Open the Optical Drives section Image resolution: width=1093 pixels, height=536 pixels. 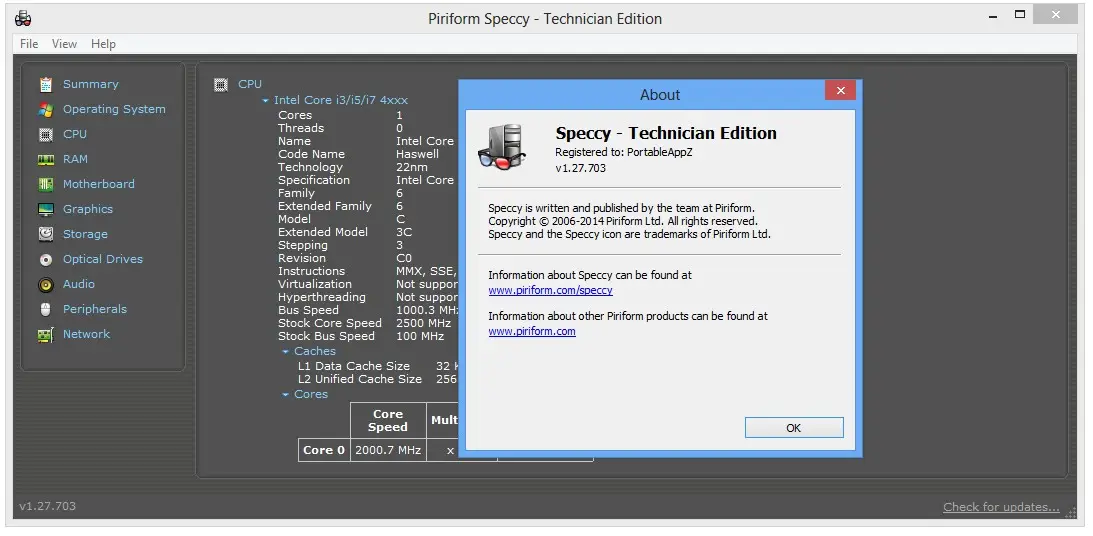102,259
